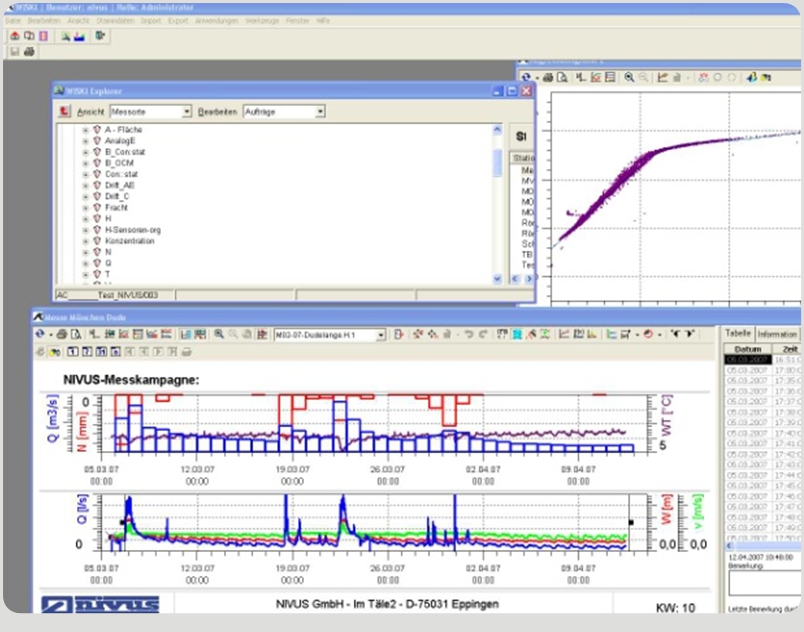Expand the AnalogE tree node
This screenshot has height=632, width=804.
coord(86,141)
